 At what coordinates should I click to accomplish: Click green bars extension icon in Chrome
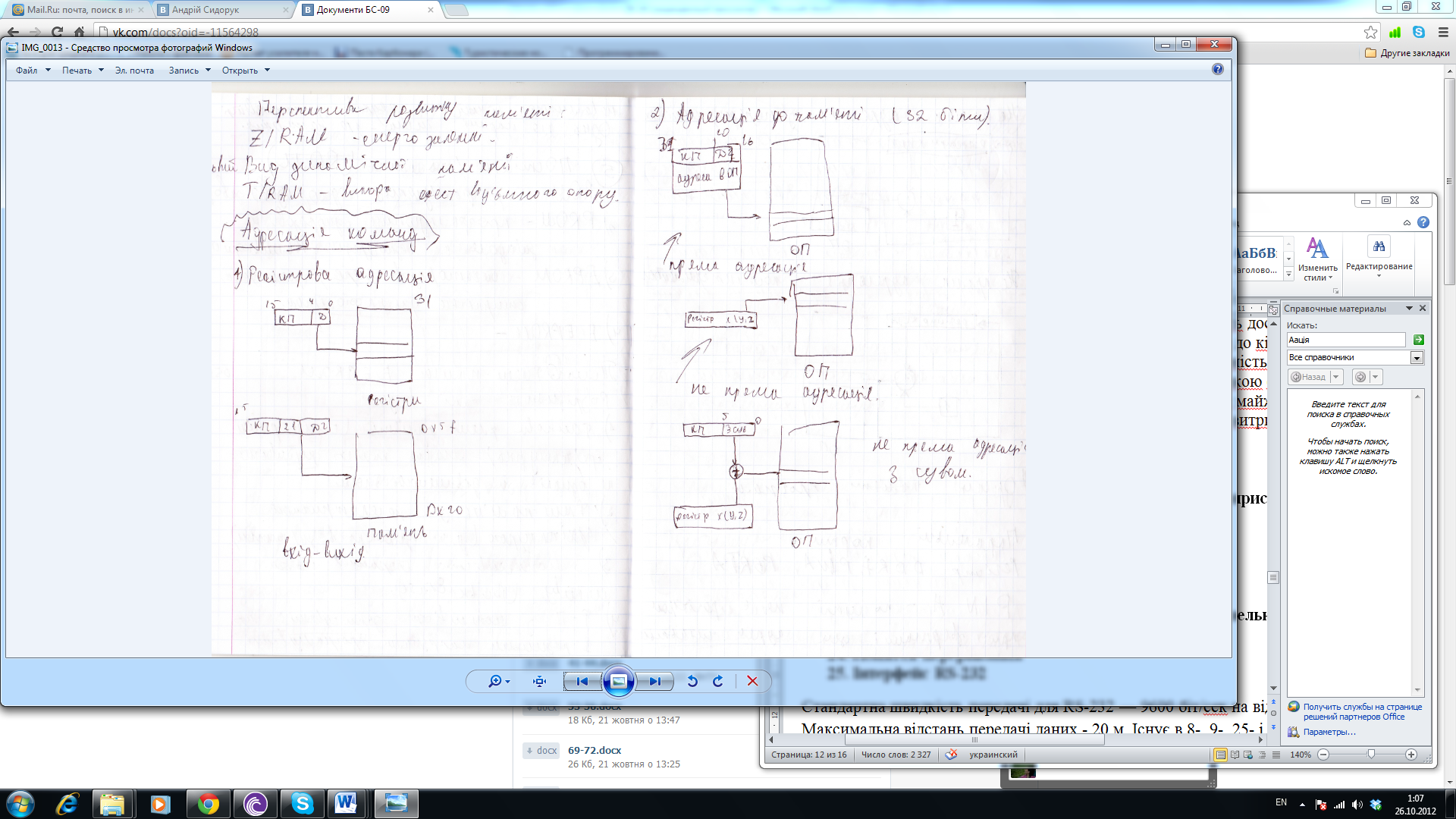[1395, 32]
